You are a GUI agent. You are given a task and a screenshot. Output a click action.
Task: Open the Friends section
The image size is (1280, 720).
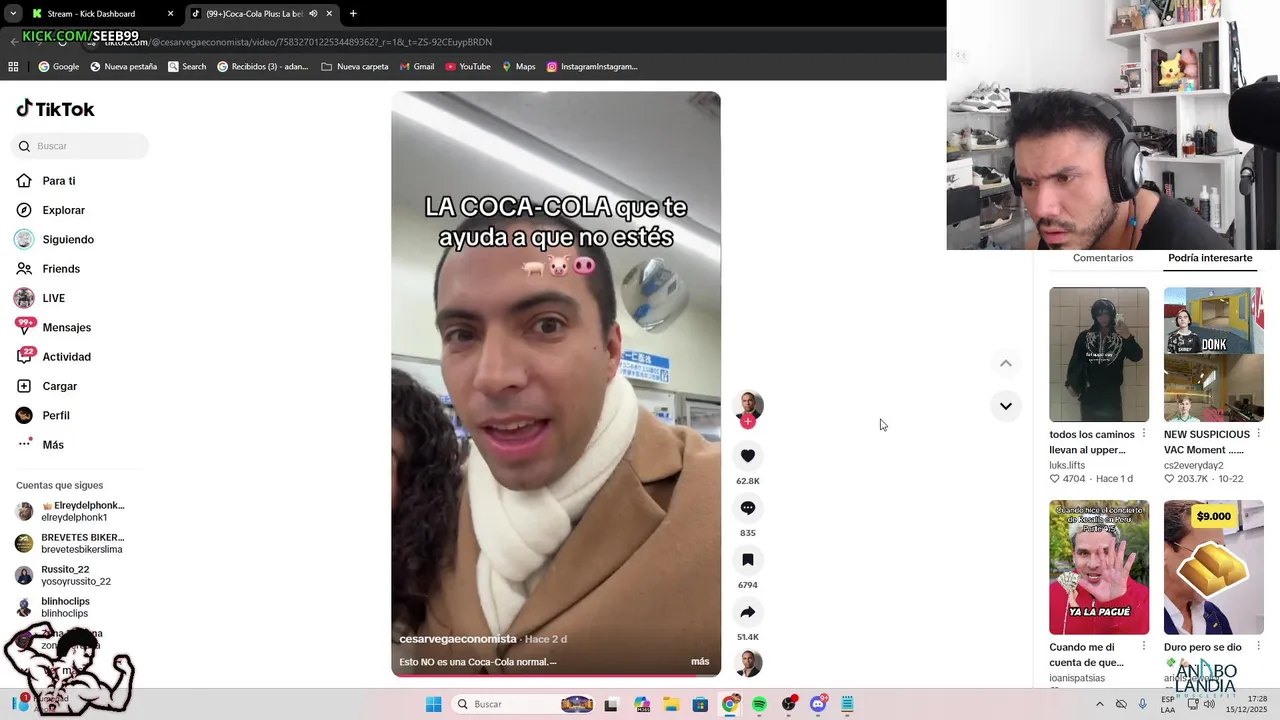(x=48, y=269)
